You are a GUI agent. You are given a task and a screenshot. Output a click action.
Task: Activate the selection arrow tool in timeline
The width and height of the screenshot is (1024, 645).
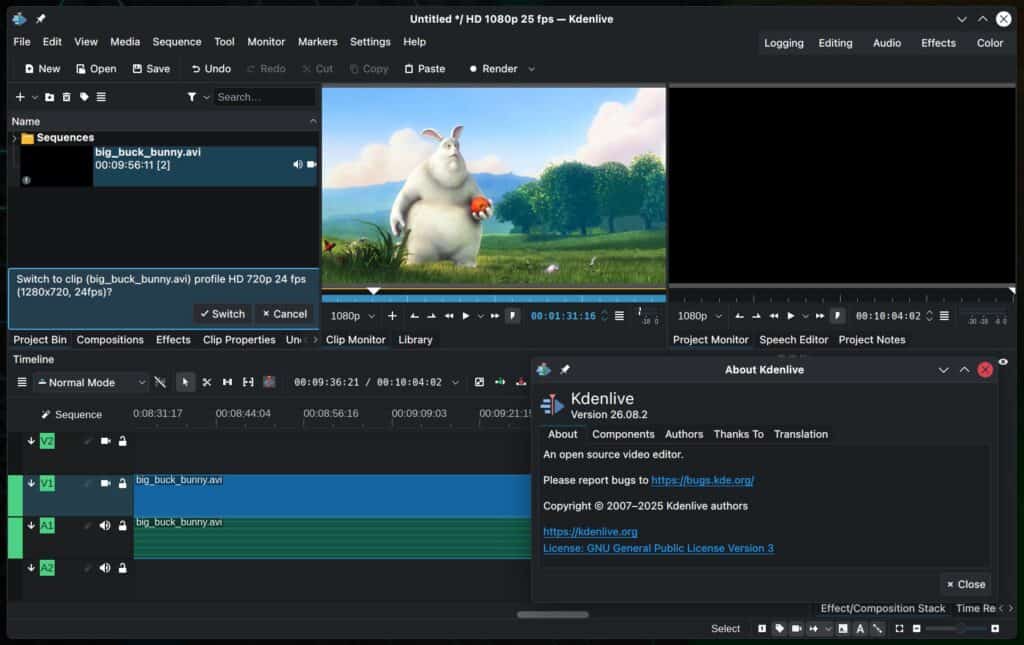pos(185,383)
